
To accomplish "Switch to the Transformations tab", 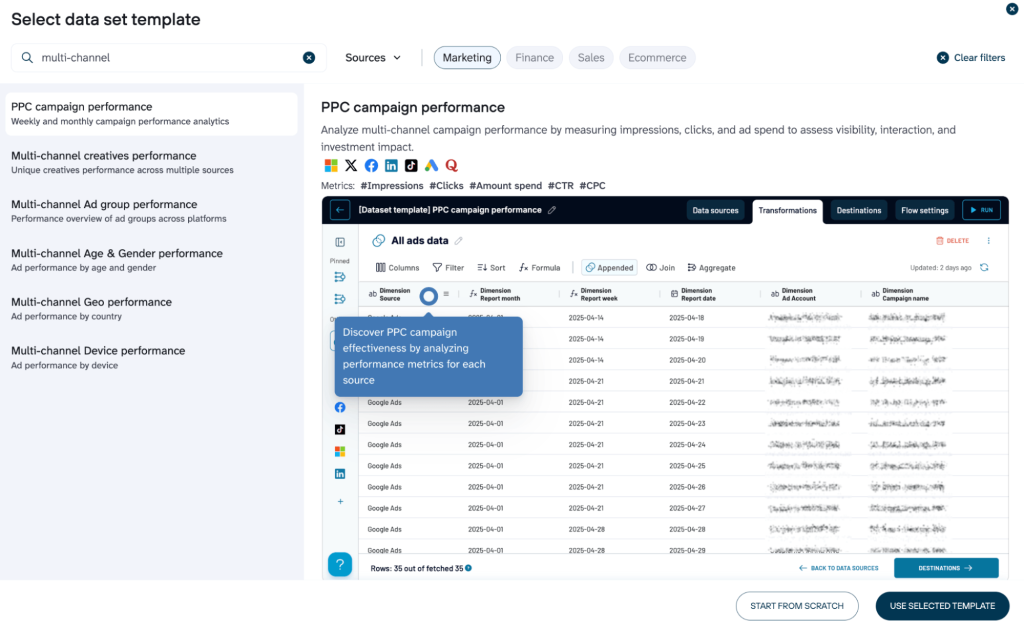I will pyautogui.click(x=787, y=210).
